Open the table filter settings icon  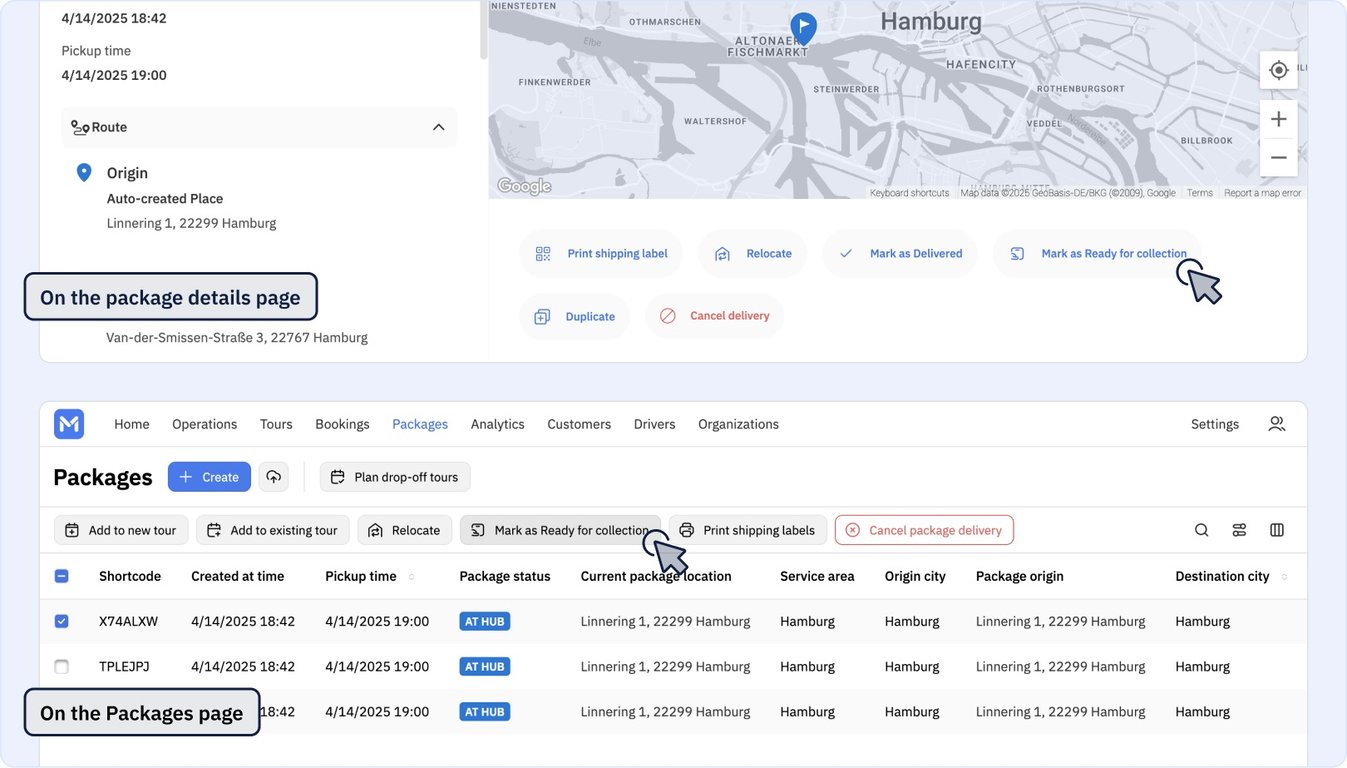[1240, 530]
